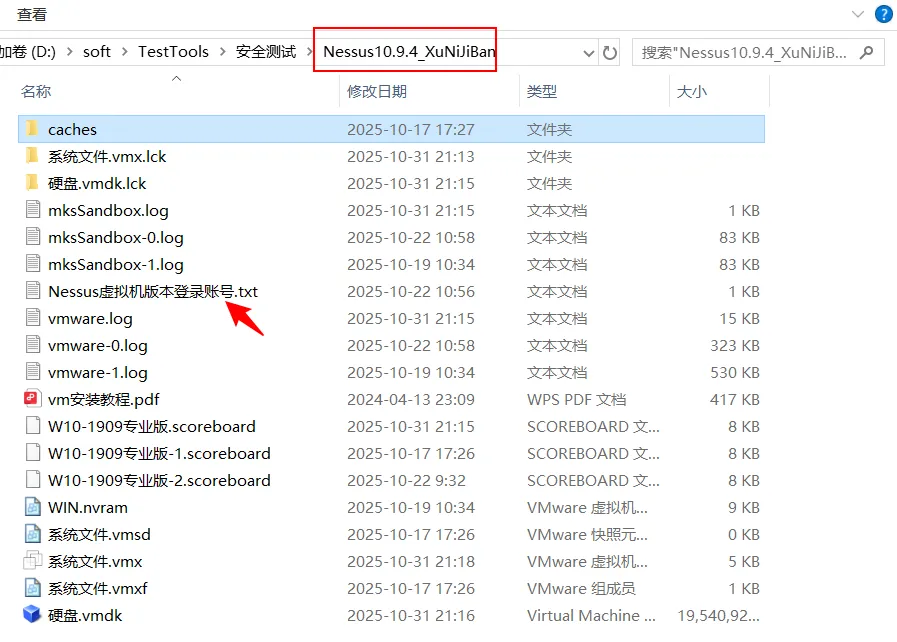
Task: Click the vm安装教程.pdf WPS PDF icon
Action: coord(32,399)
